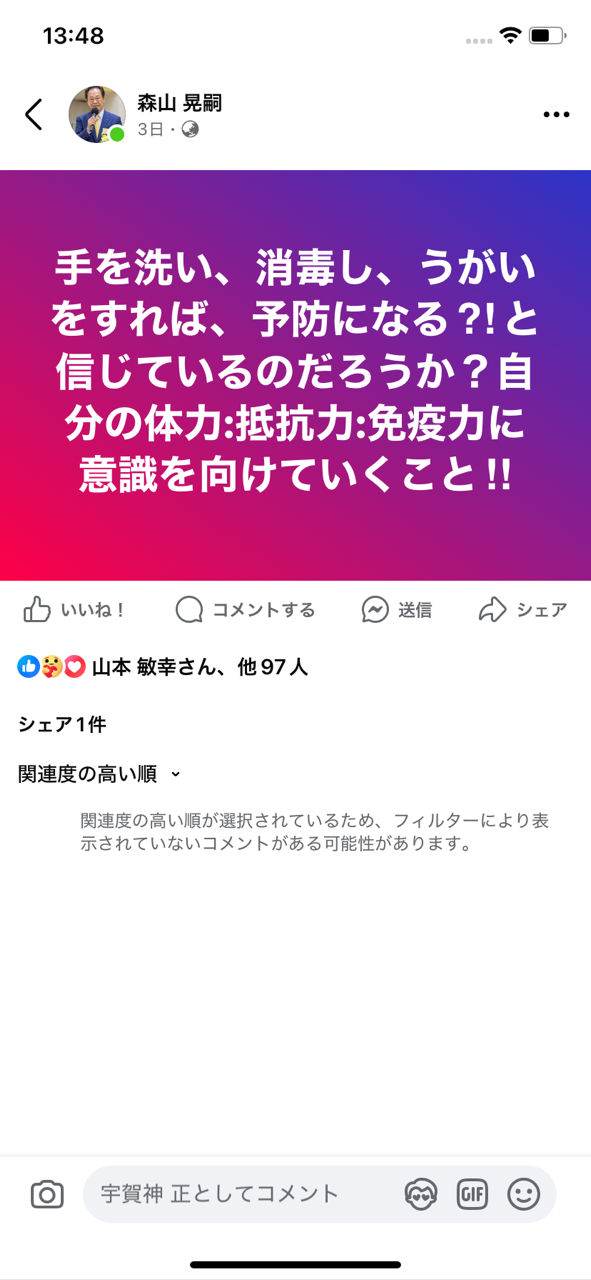The height and width of the screenshot is (1280, 591).
Task: Open the camera icon in comment bar
Action: [47, 1194]
